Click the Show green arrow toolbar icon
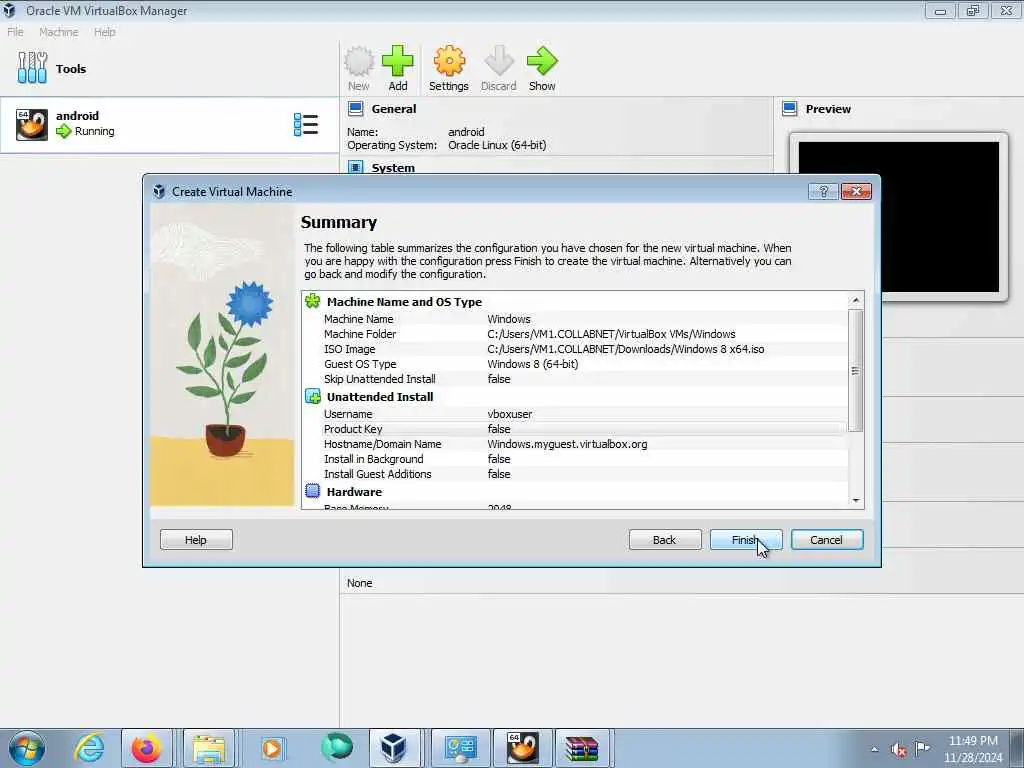The image size is (1024, 768). pos(542,69)
